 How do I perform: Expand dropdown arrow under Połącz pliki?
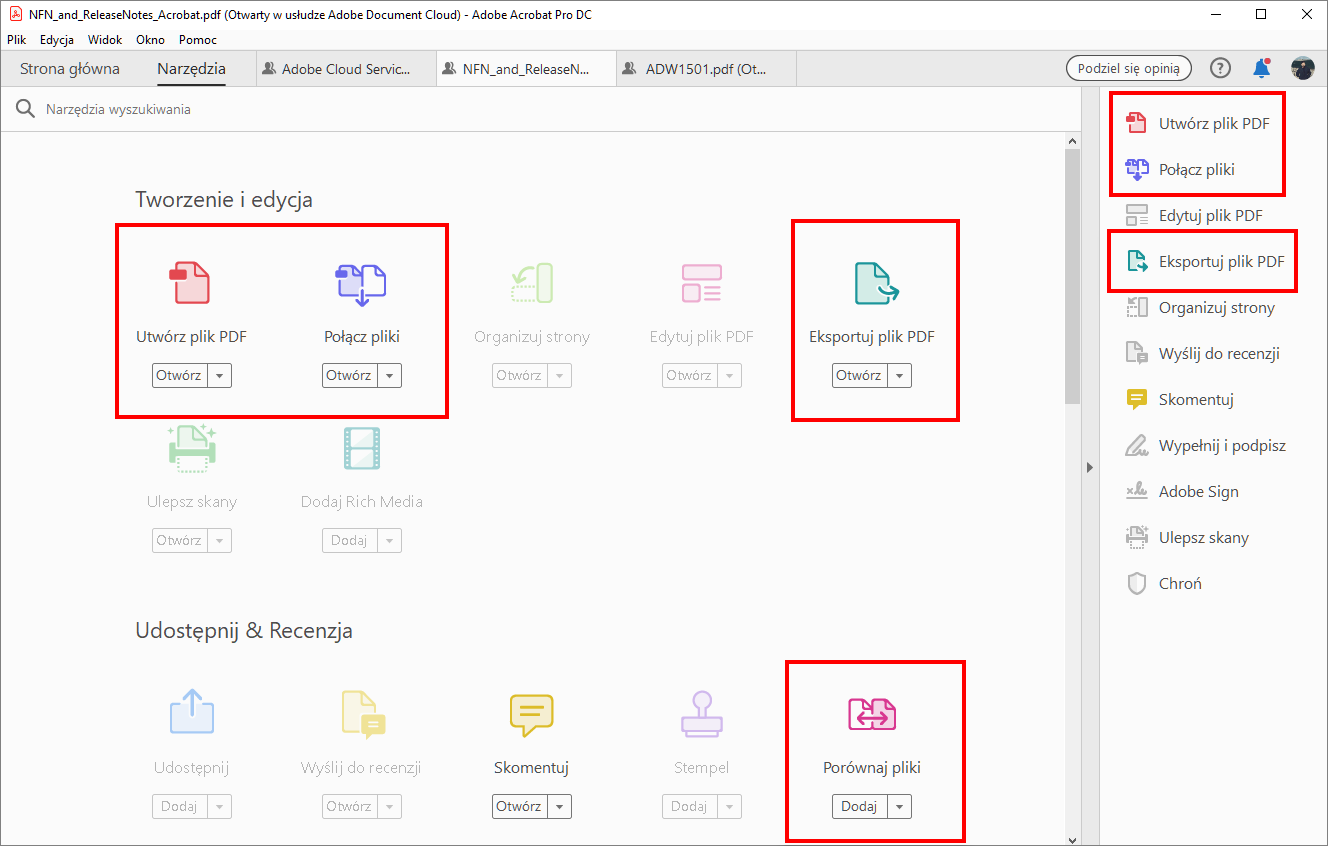point(390,376)
